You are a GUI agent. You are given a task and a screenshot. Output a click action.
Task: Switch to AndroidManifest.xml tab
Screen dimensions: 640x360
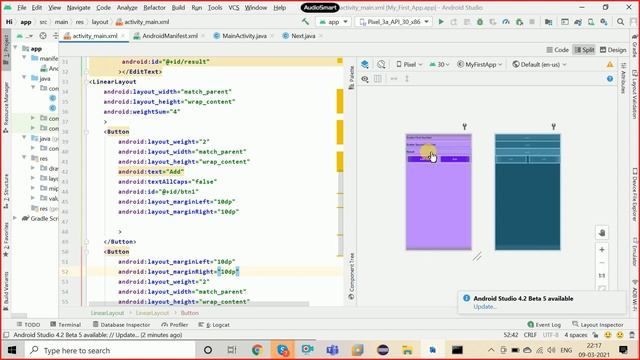[x=169, y=36]
